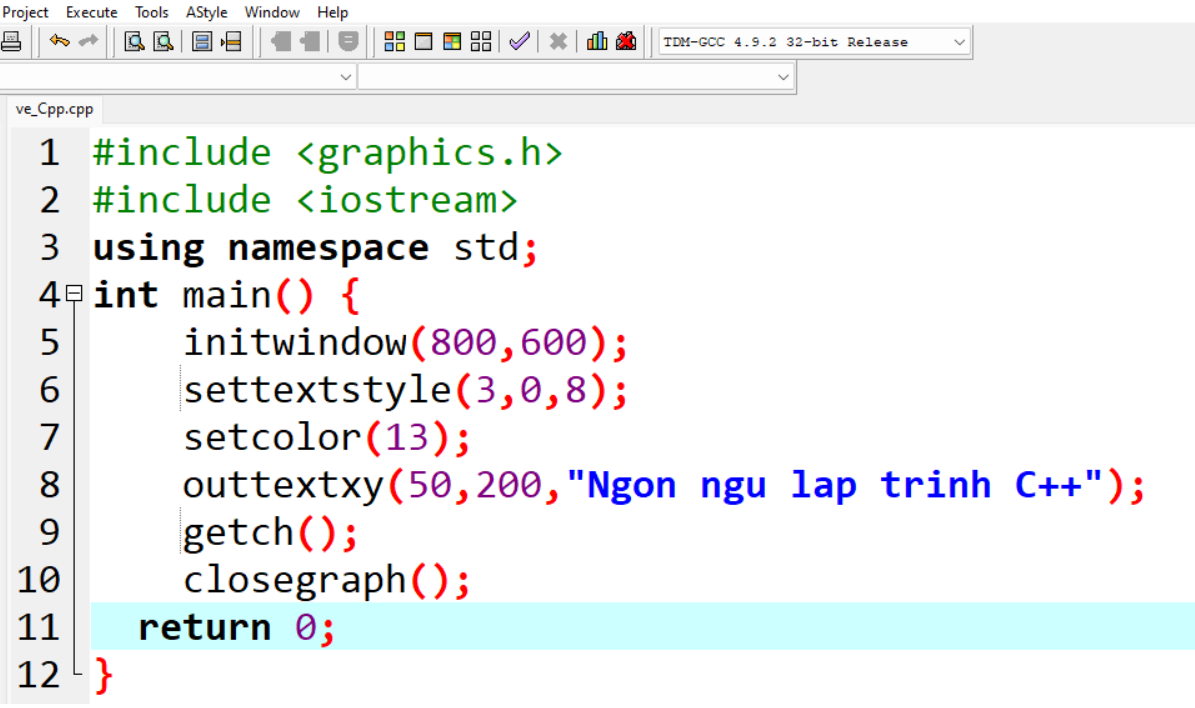Open the Project menu
1195x708 pixels.
coord(25,12)
